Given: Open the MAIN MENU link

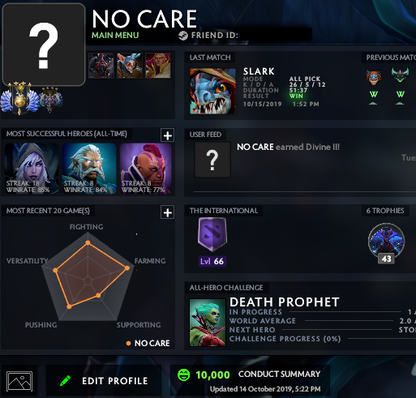Looking at the screenshot, I should point(115,35).
